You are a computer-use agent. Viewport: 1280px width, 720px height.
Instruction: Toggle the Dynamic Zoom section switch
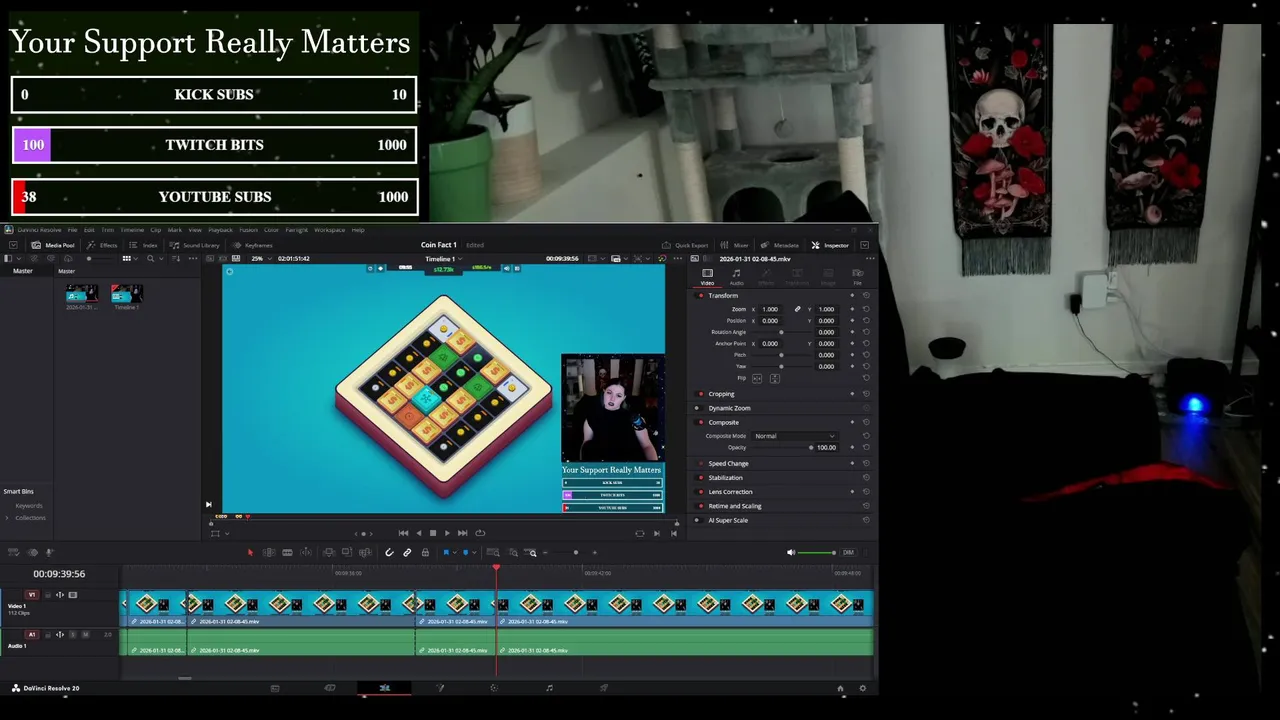coord(700,408)
